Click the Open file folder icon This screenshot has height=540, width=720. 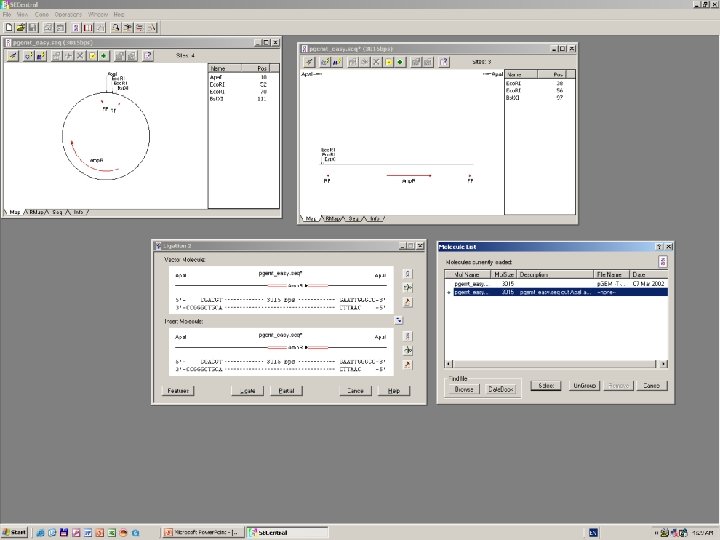[x=20, y=28]
